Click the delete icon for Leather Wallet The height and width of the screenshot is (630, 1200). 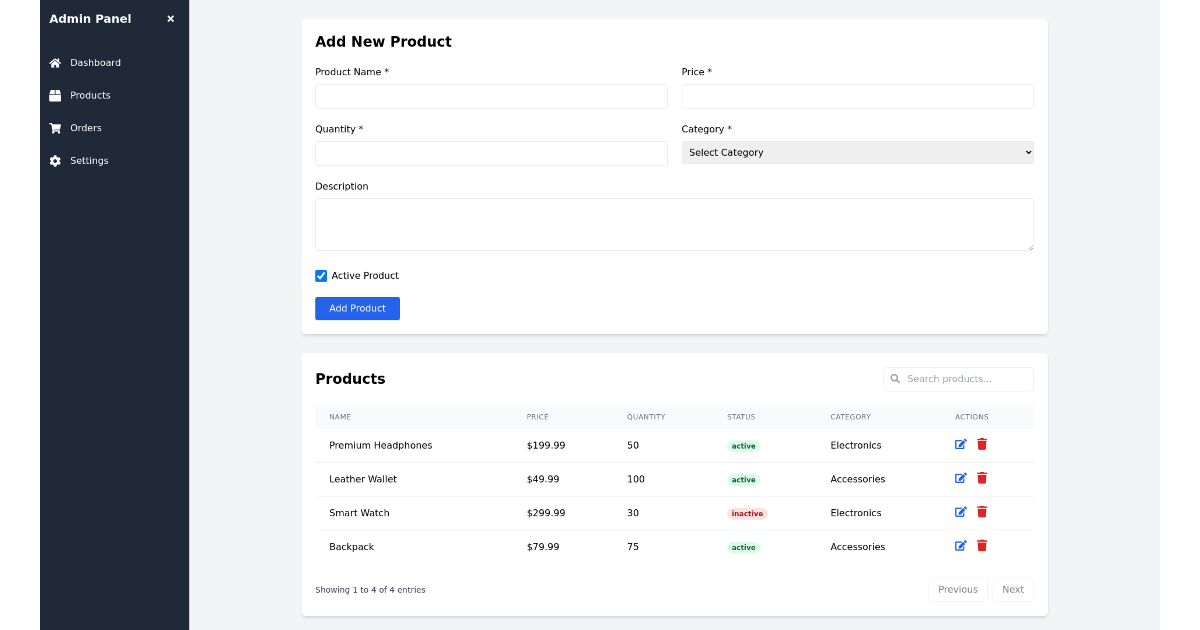(x=982, y=478)
